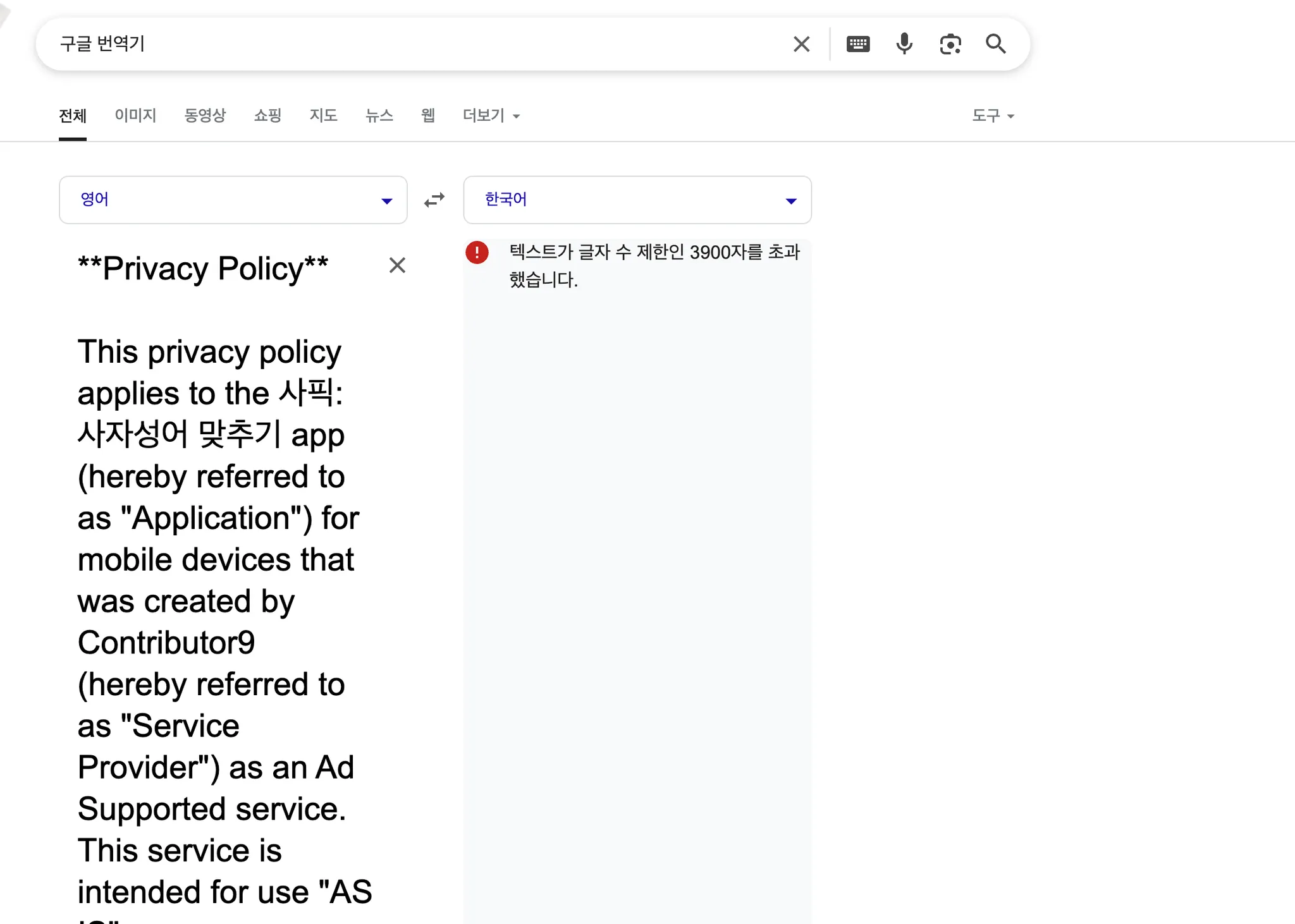The height and width of the screenshot is (924, 1295).
Task: Click the red error warning icon
Action: [x=477, y=253]
